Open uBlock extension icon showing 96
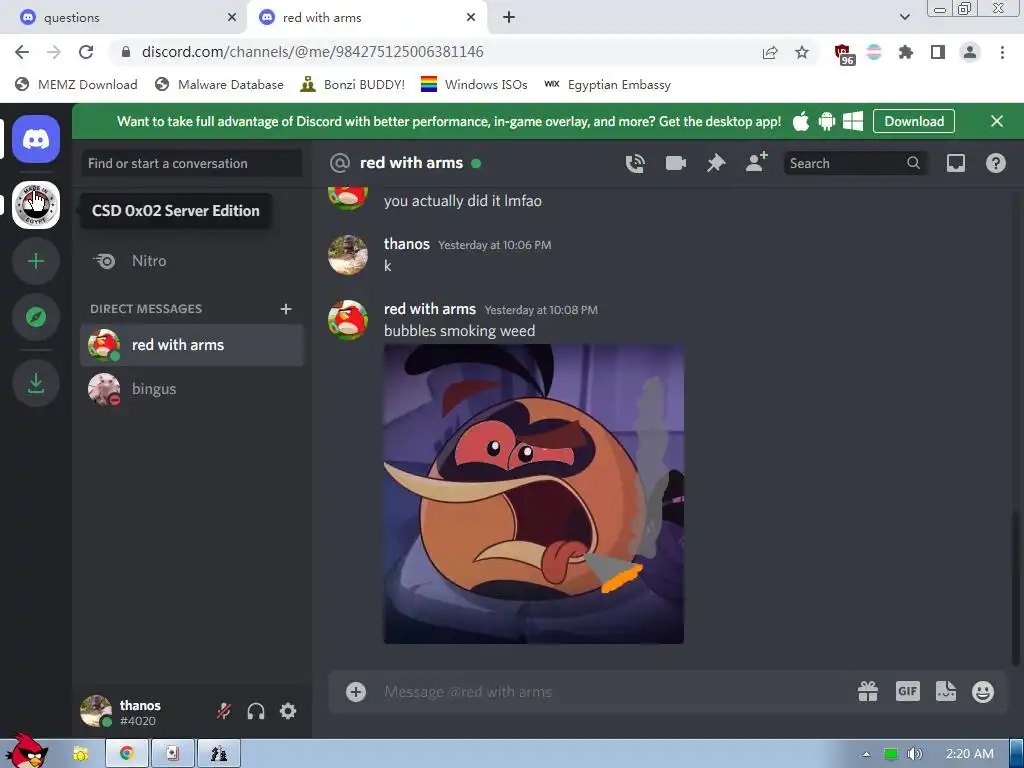 pyautogui.click(x=843, y=54)
